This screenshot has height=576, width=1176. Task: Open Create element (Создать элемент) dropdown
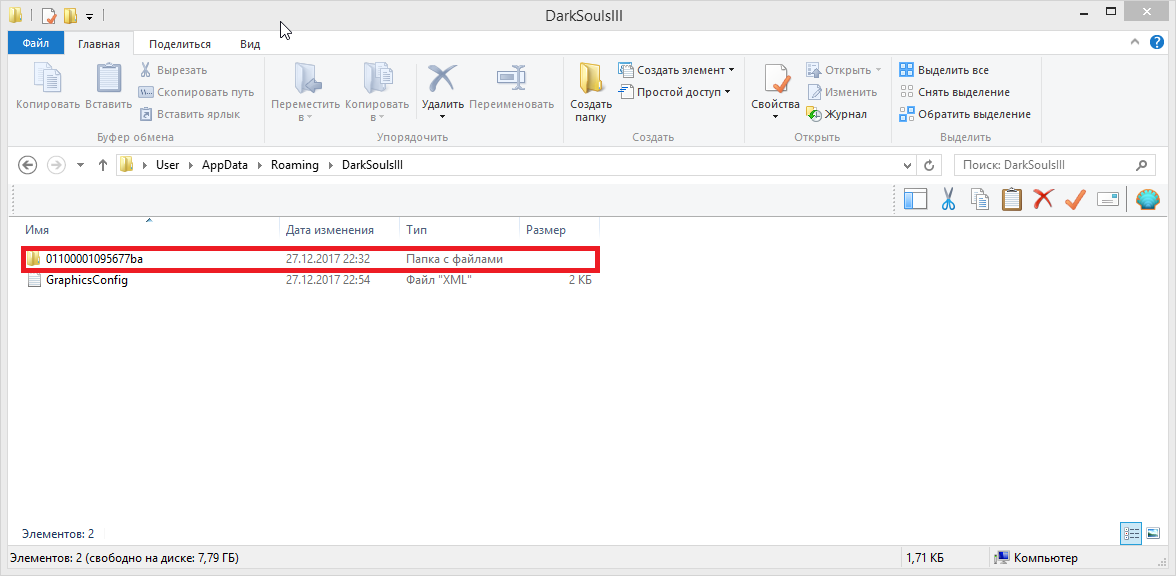pyautogui.click(x=676, y=70)
